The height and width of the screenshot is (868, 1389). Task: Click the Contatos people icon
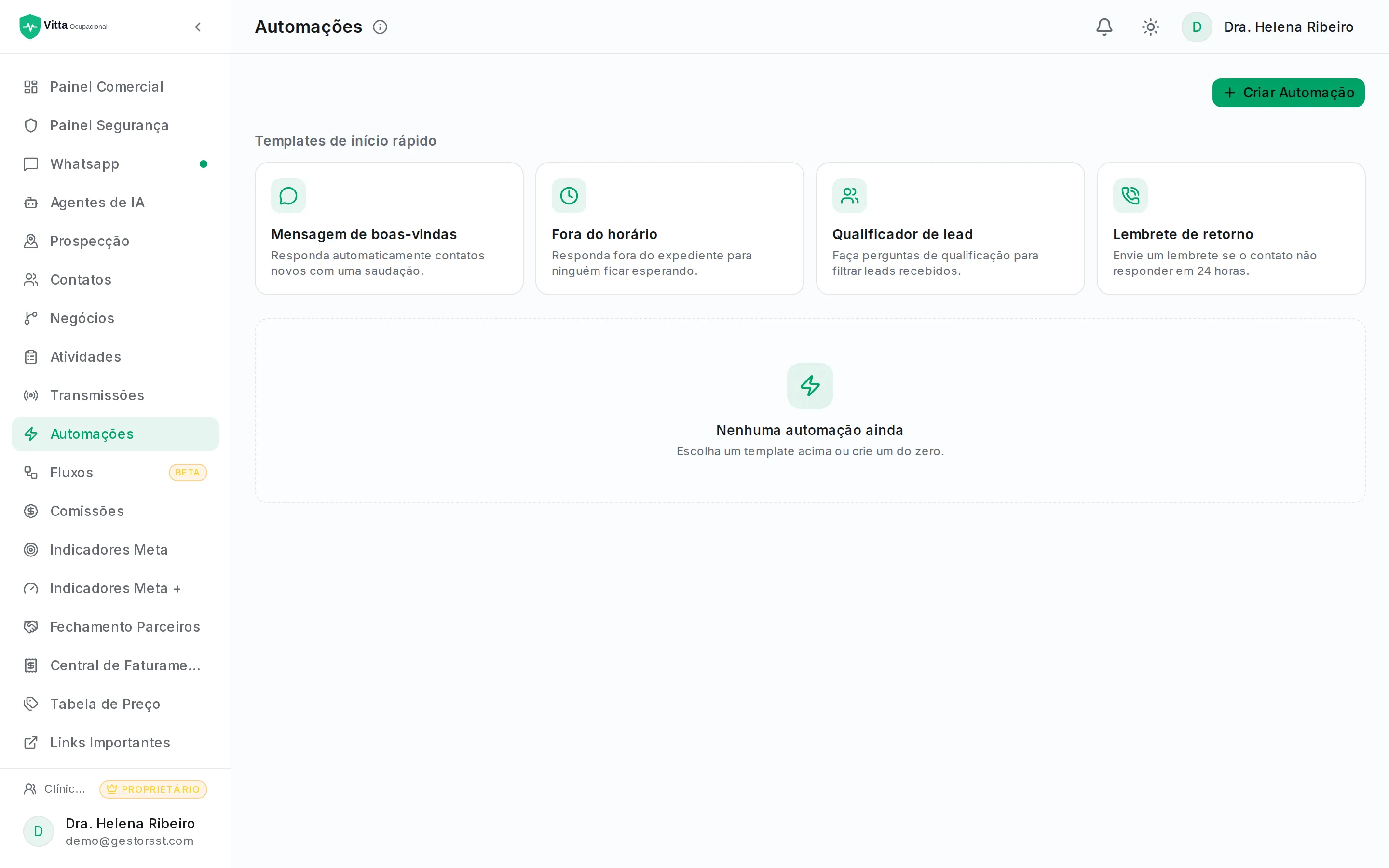click(x=31, y=280)
